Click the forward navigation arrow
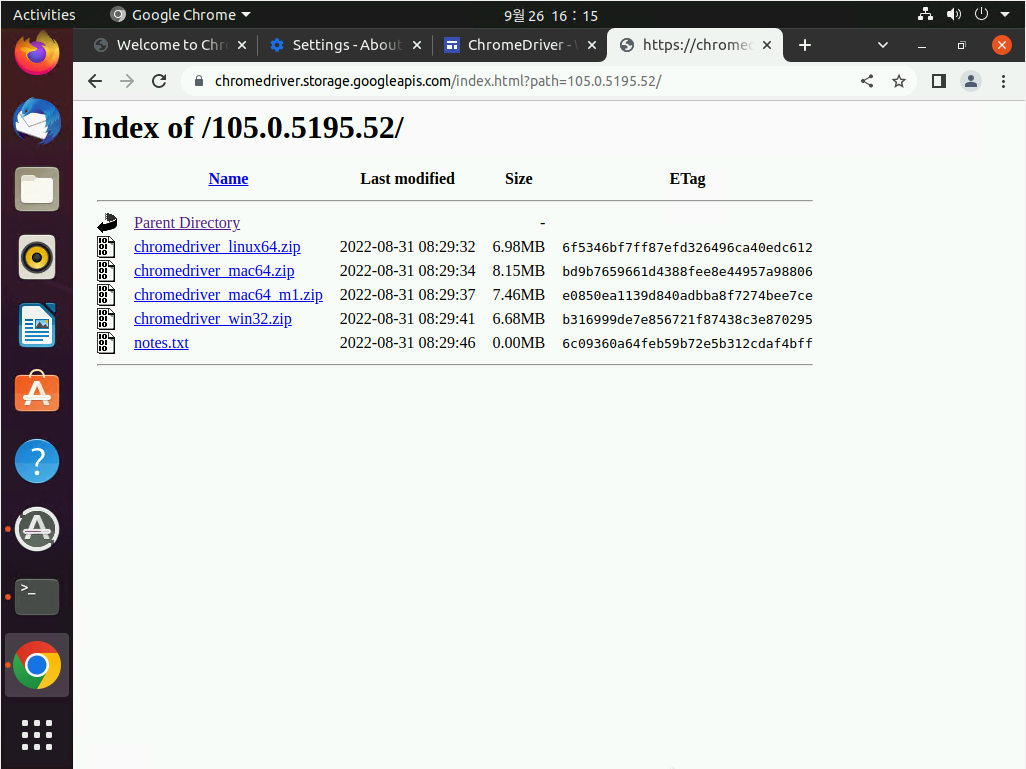This screenshot has height=769, width=1026. [126, 81]
